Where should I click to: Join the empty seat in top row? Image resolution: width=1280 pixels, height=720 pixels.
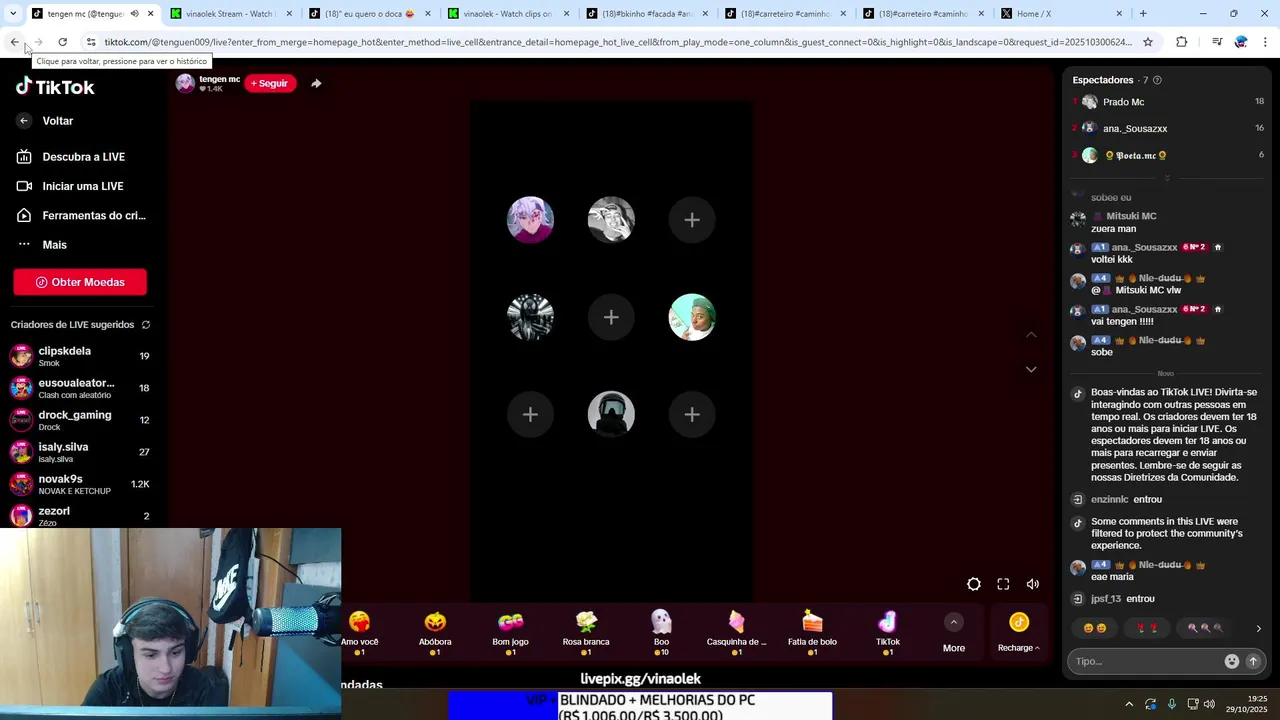coord(692,220)
